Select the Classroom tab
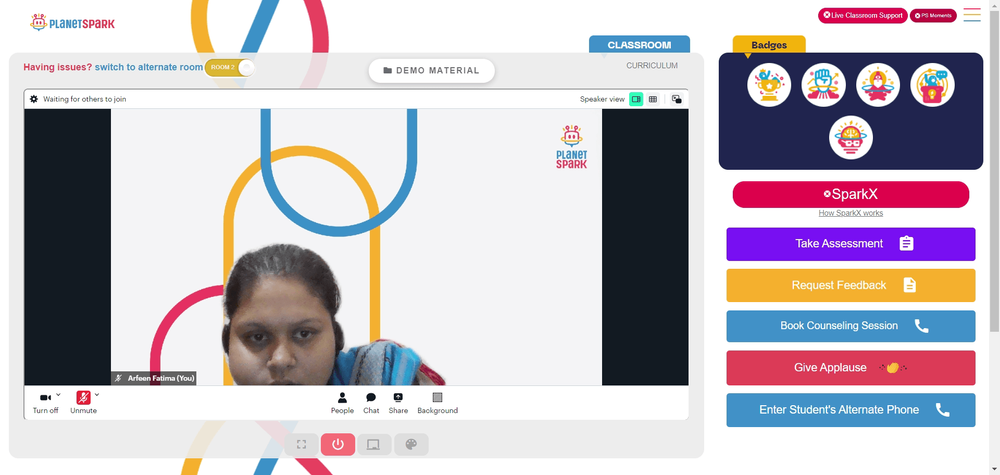1000x475 pixels. tap(639, 45)
